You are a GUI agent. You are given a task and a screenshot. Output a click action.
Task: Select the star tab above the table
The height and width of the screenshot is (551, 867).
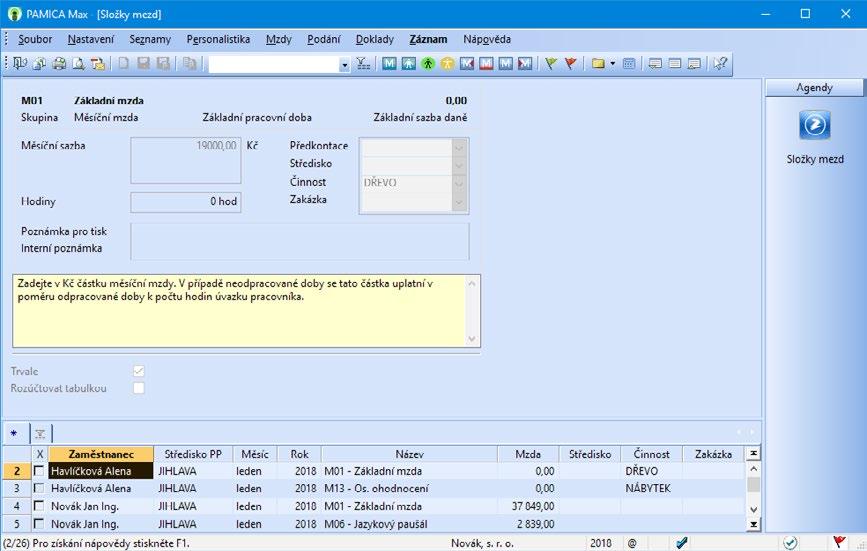[x=14, y=434]
